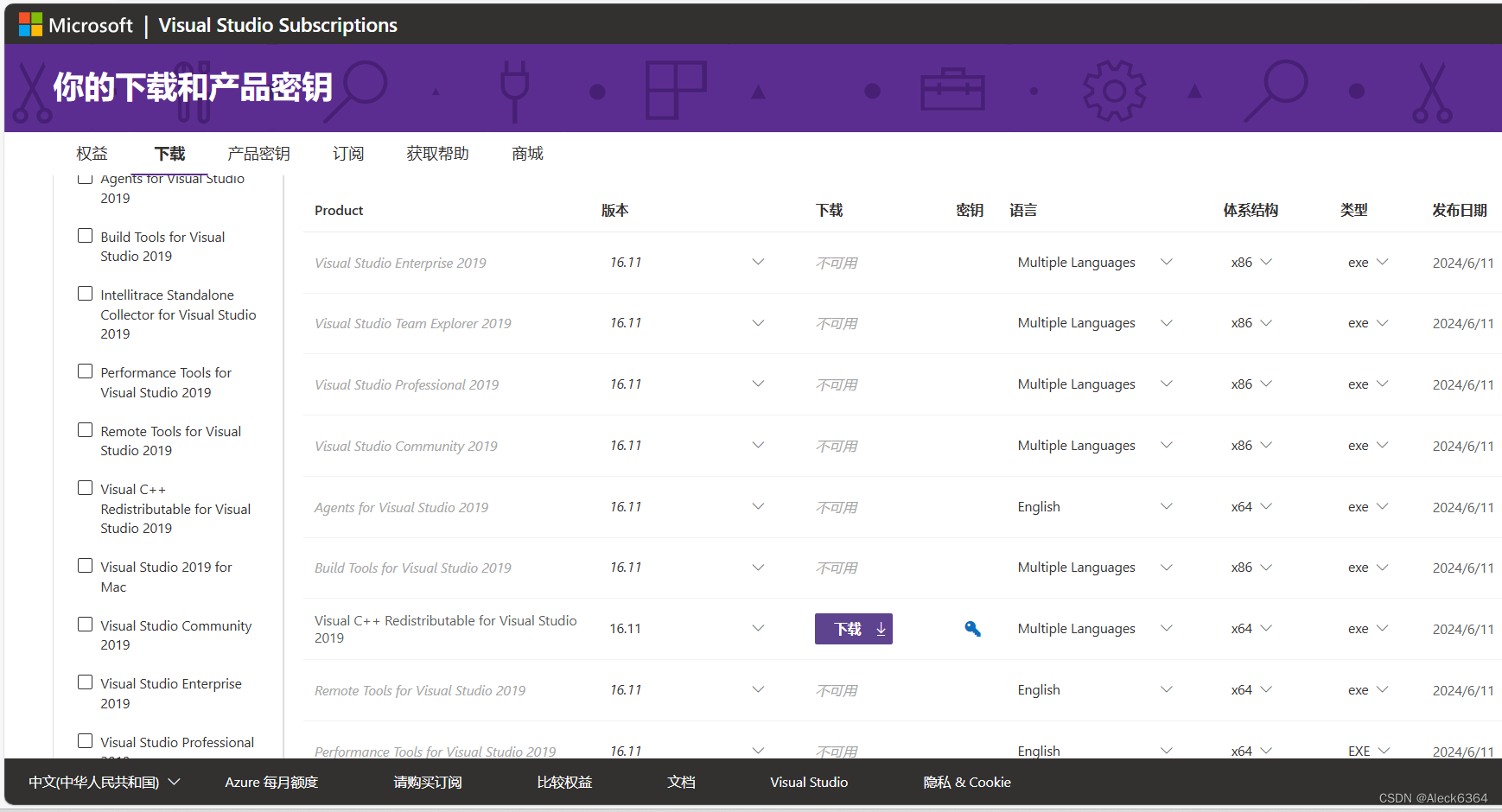Open the 获取帮助 tab
Screen dimensions: 1502x812
tap(437, 154)
